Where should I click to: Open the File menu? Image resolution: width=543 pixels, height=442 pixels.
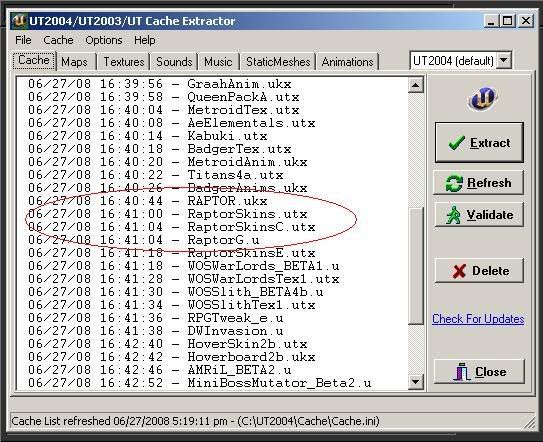(23, 40)
